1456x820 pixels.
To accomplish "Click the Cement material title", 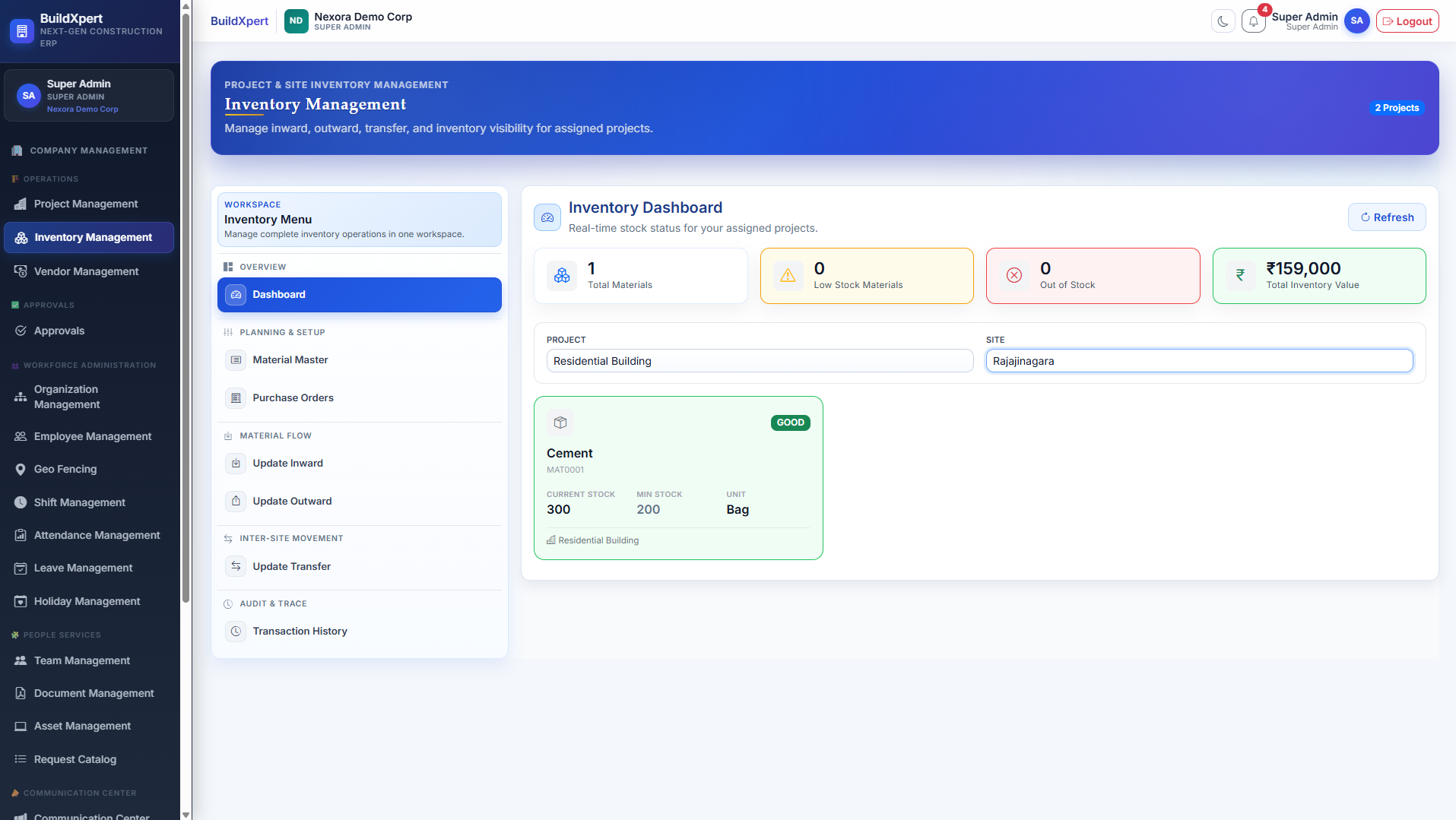I will pyautogui.click(x=569, y=454).
